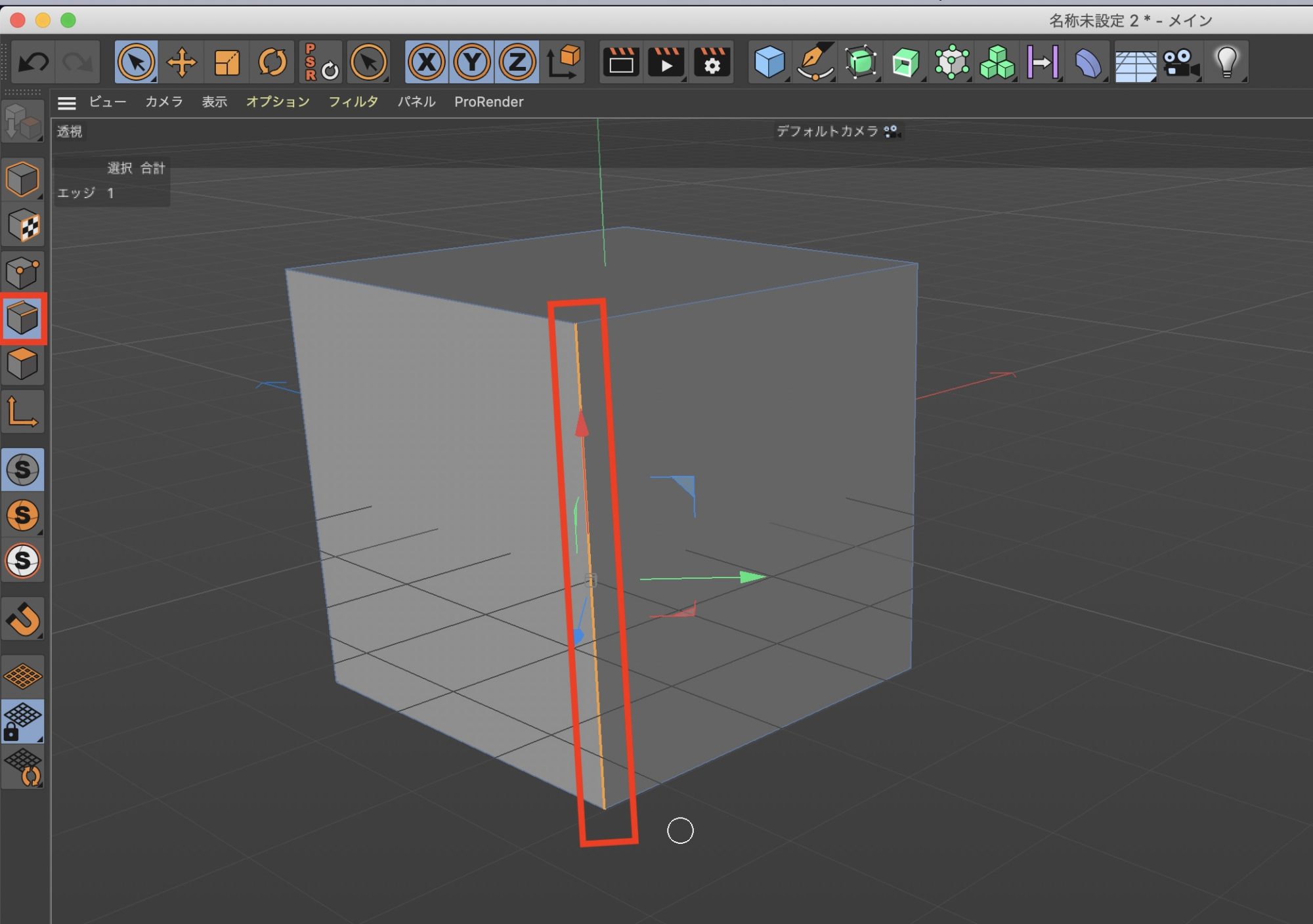Open the ProRender menu
The image size is (1313, 924).
tap(488, 102)
